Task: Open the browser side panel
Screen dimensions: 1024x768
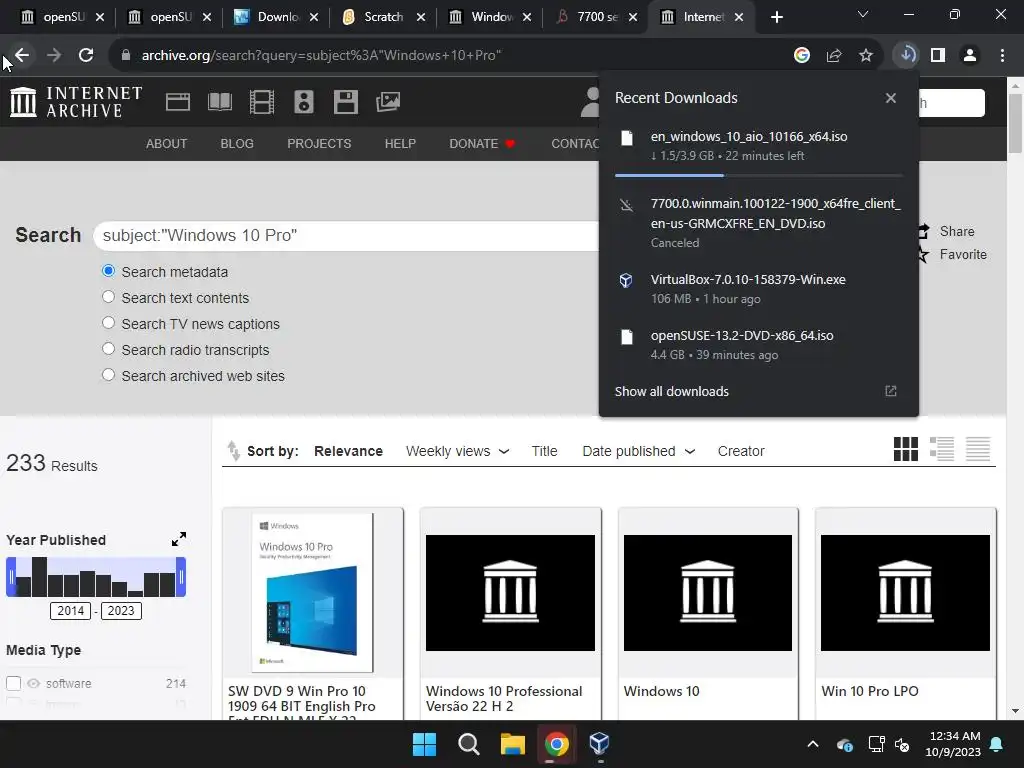Action: pos(938,56)
